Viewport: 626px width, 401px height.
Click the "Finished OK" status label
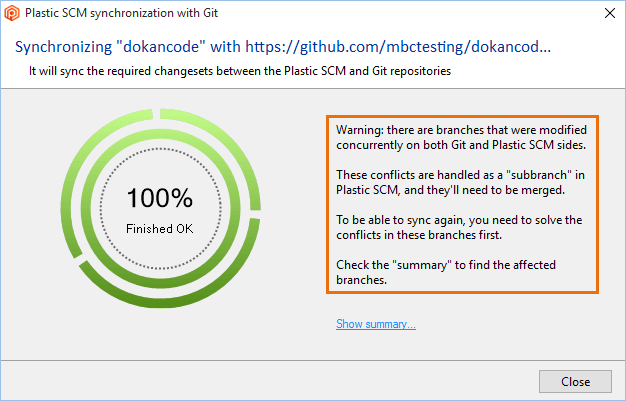pos(160,228)
